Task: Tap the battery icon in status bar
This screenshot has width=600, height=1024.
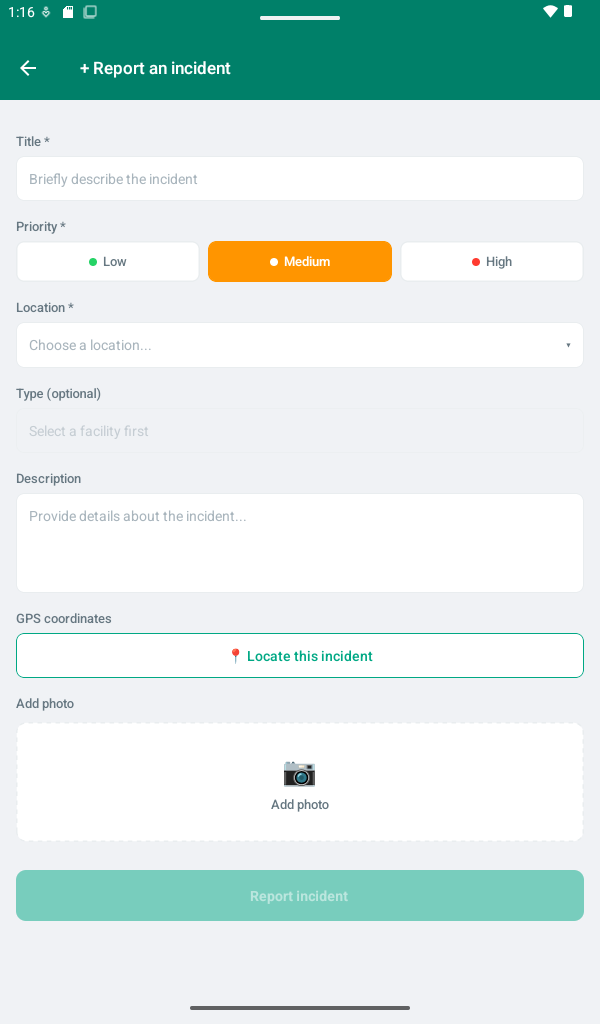Action: pyautogui.click(x=568, y=12)
